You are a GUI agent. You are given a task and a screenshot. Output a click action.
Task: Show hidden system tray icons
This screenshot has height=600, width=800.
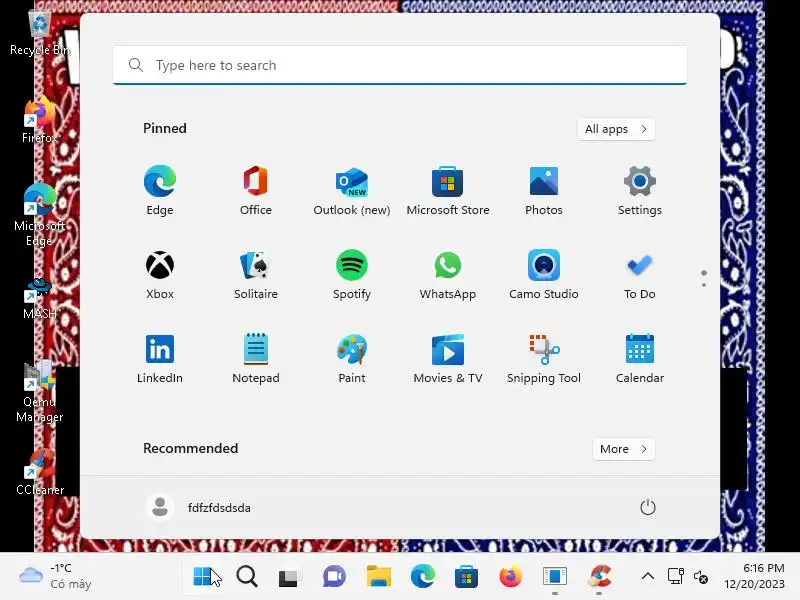pyautogui.click(x=647, y=577)
